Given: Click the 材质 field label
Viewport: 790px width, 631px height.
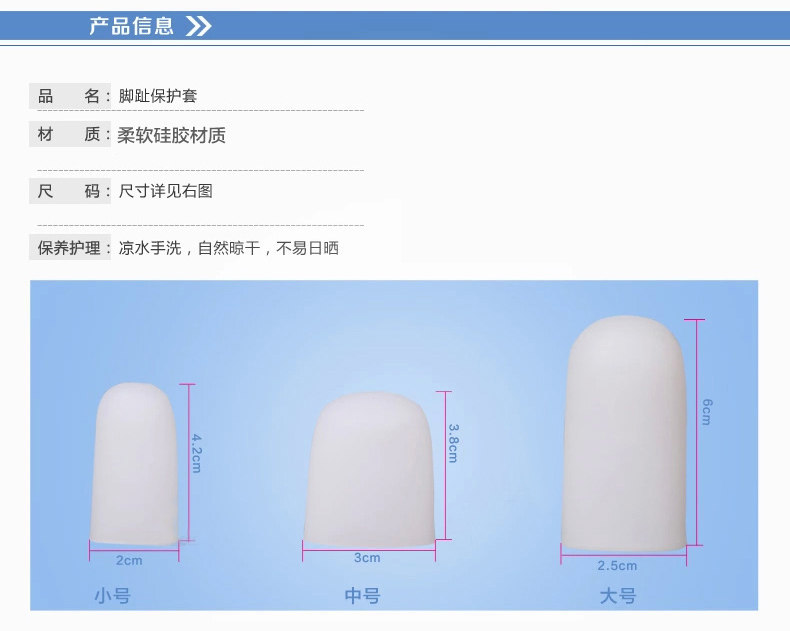Looking at the screenshot, I should point(69,134).
